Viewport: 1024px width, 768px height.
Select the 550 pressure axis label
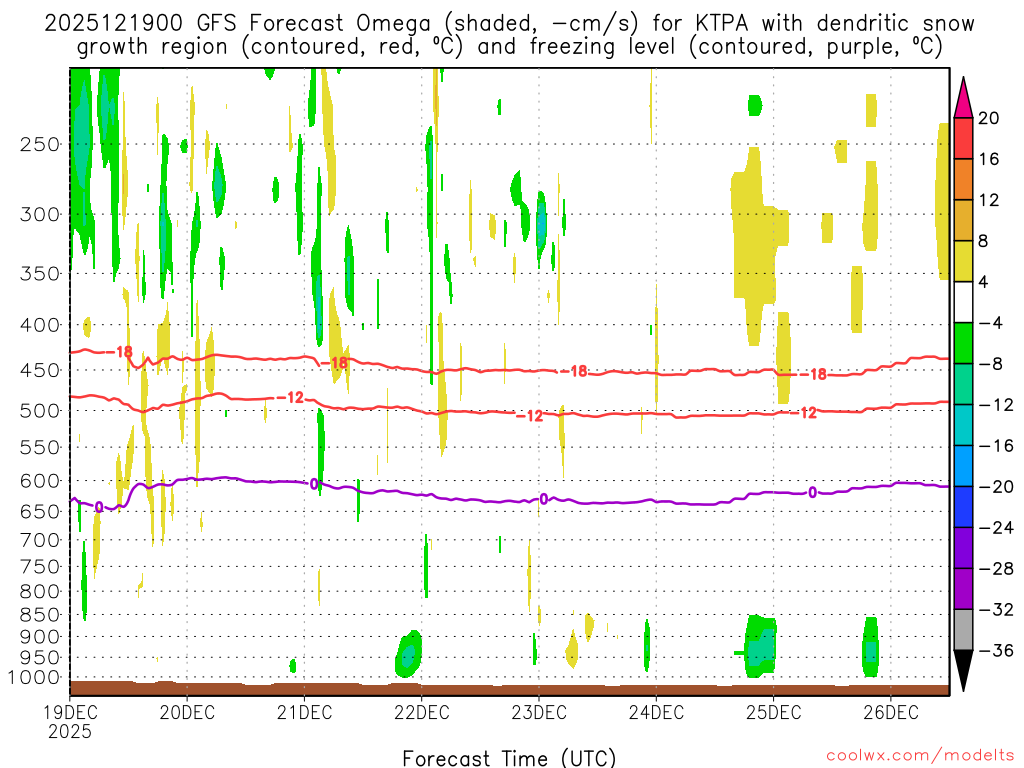pyautogui.click(x=40, y=447)
